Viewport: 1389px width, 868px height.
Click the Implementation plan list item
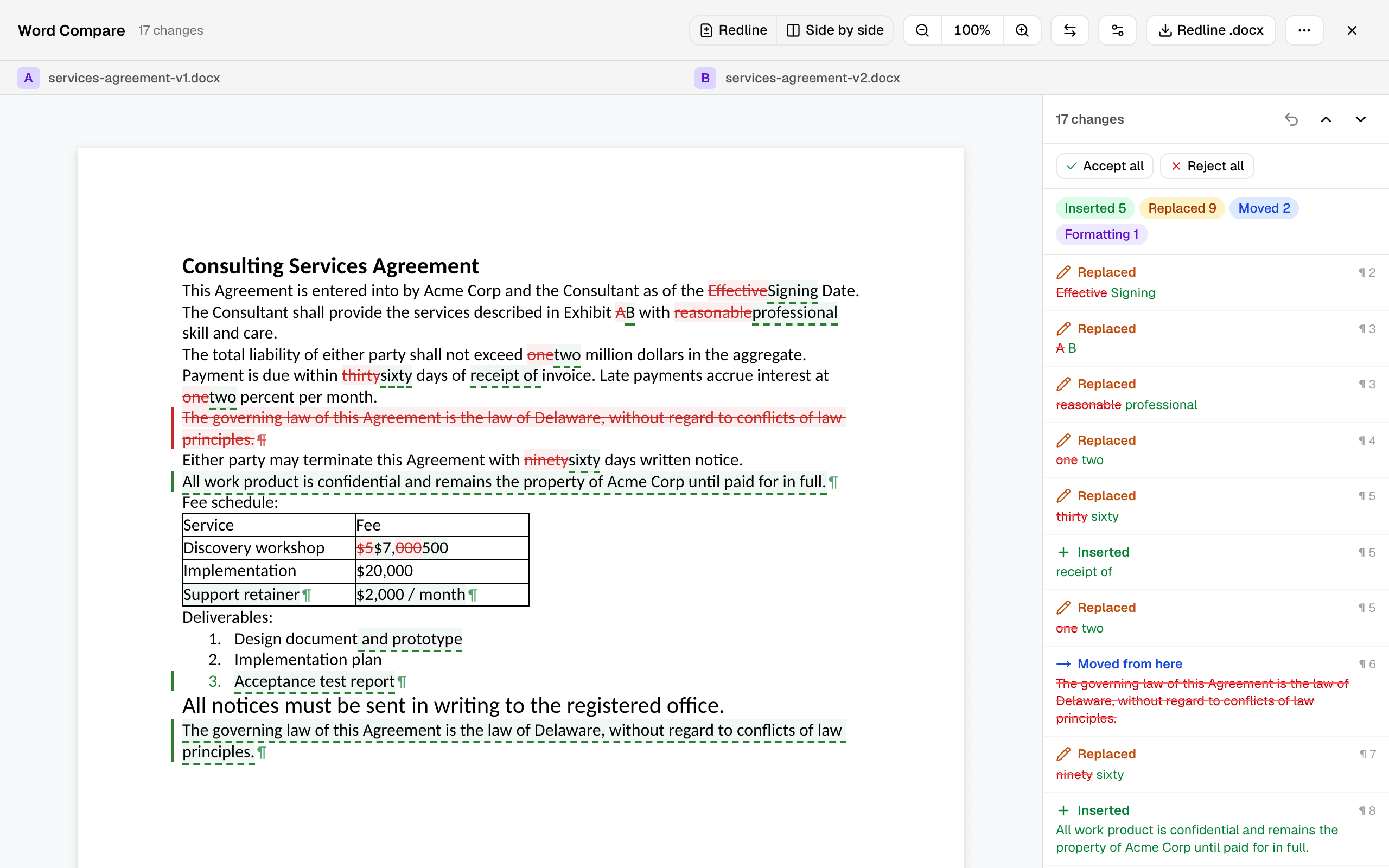click(x=308, y=660)
